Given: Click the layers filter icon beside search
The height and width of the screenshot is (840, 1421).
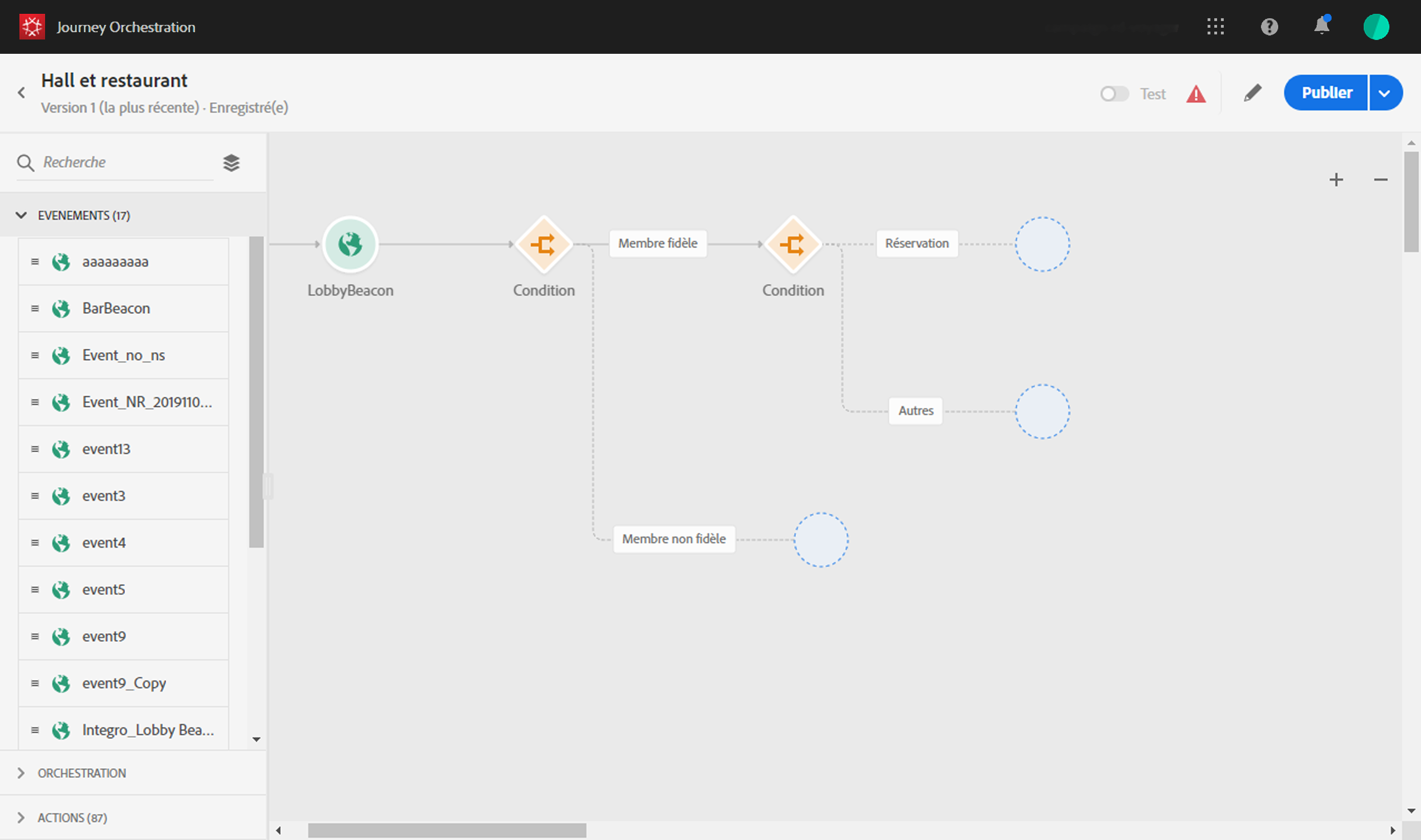Looking at the screenshot, I should coord(231,163).
